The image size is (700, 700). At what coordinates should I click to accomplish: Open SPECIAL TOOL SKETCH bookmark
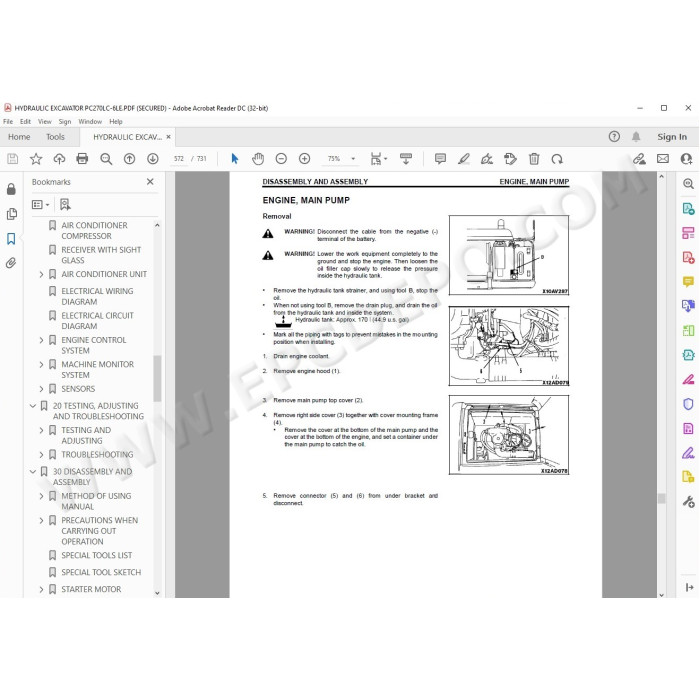(101, 572)
